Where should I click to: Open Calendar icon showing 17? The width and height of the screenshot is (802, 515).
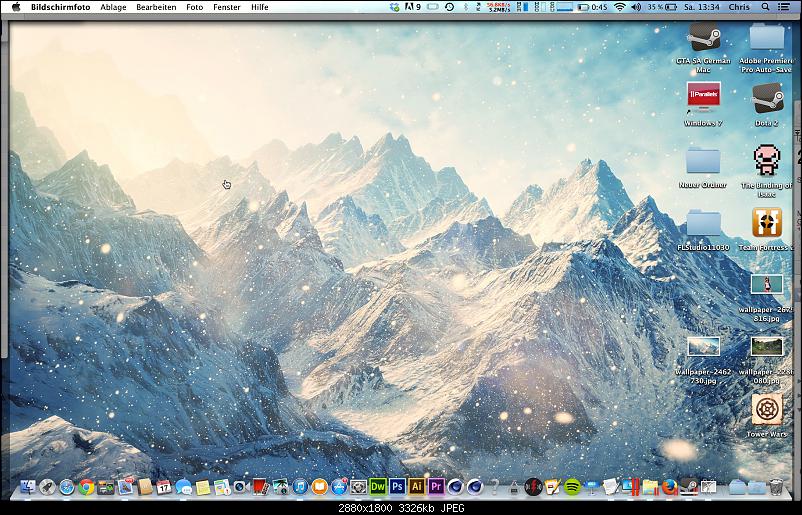164,487
